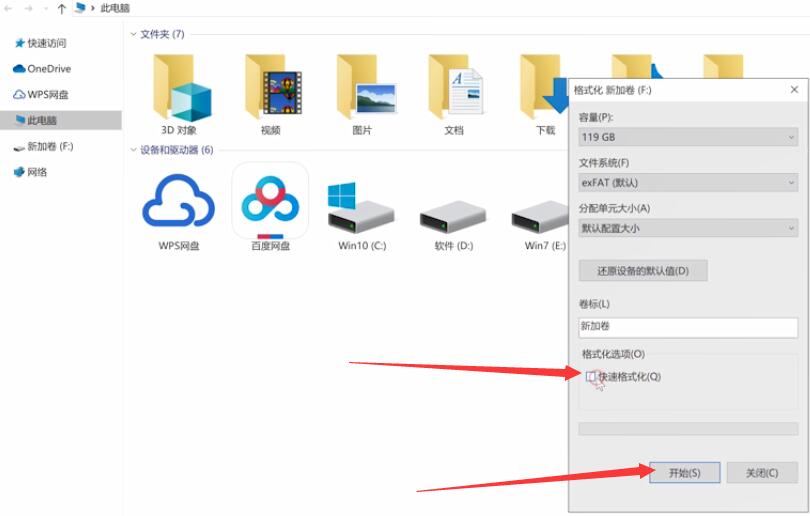Enable the 快速格式化(Q) checkbox
This screenshot has height=516, width=810.
591,377
